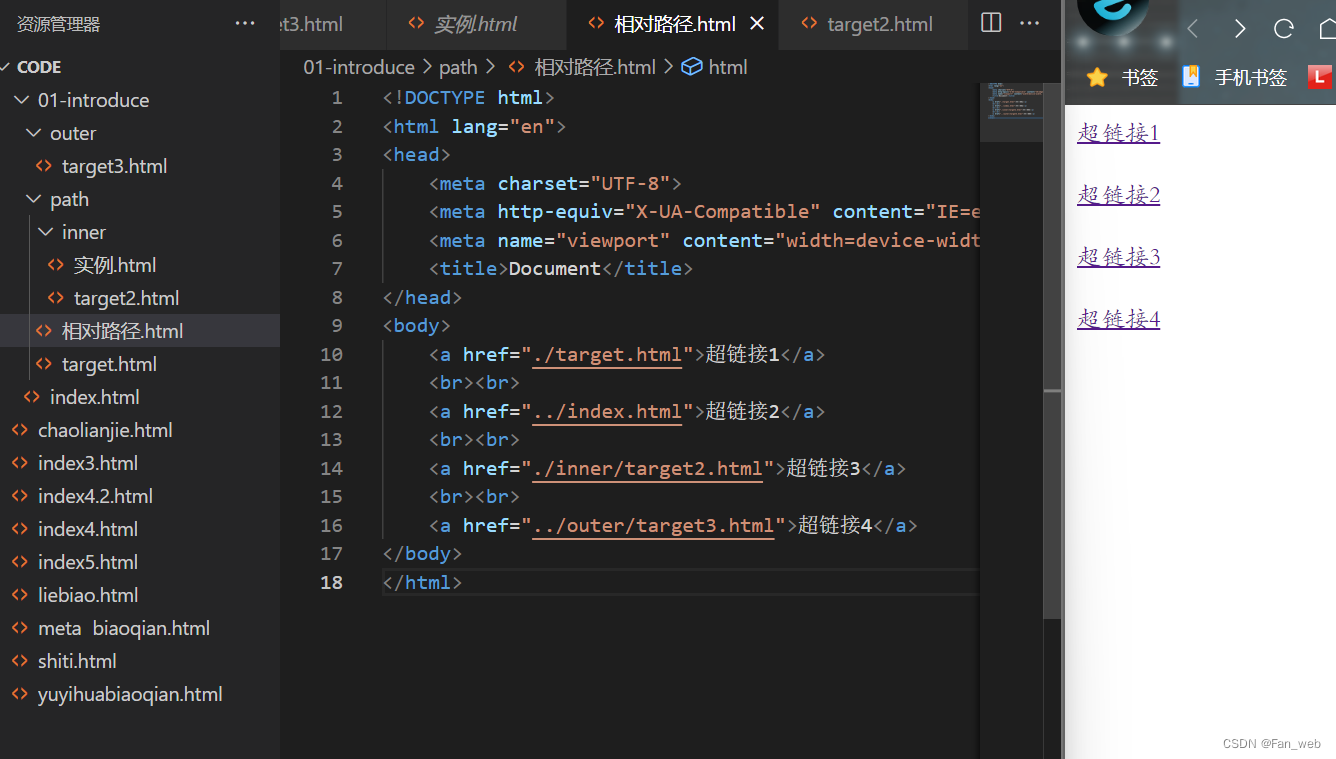Click 超链接4 link in browser
The height and width of the screenshot is (759, 1336).
coord(1118,319)
